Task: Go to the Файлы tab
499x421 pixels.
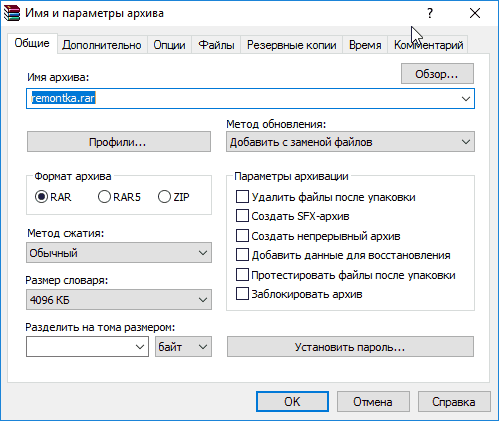Action: tap(216, 45)
